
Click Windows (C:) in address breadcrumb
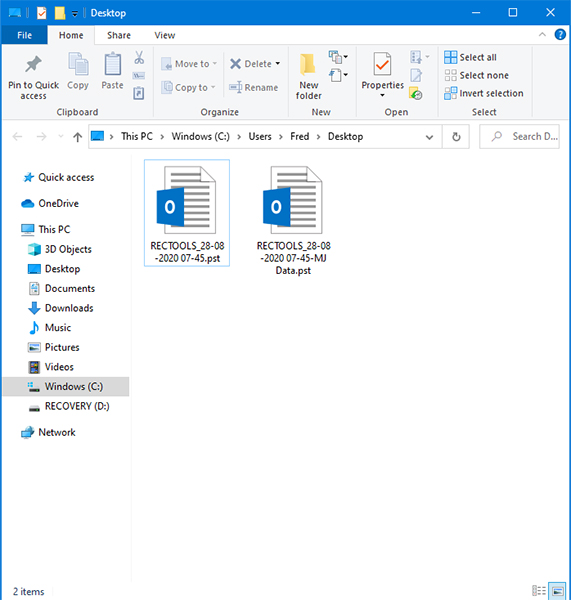[x=201, y=137]
